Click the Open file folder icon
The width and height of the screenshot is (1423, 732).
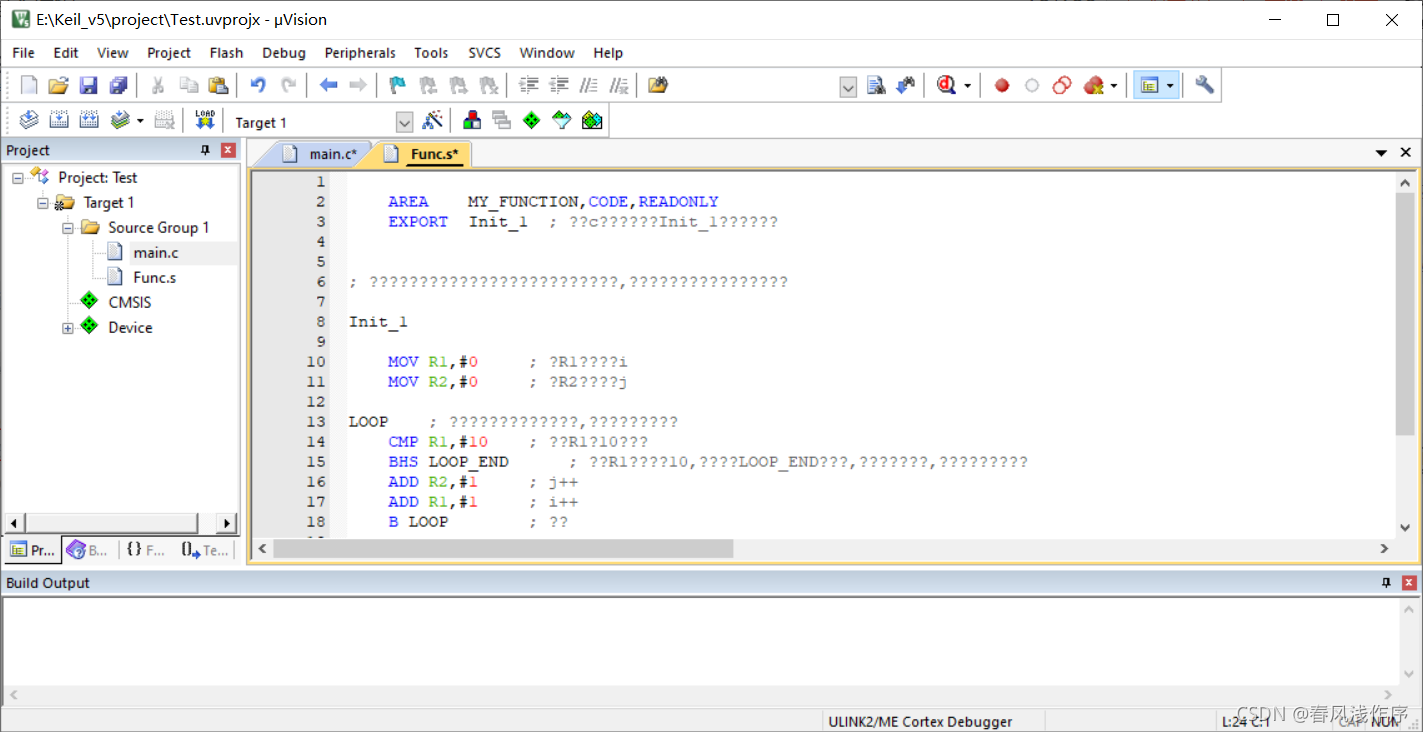[59, 86]
